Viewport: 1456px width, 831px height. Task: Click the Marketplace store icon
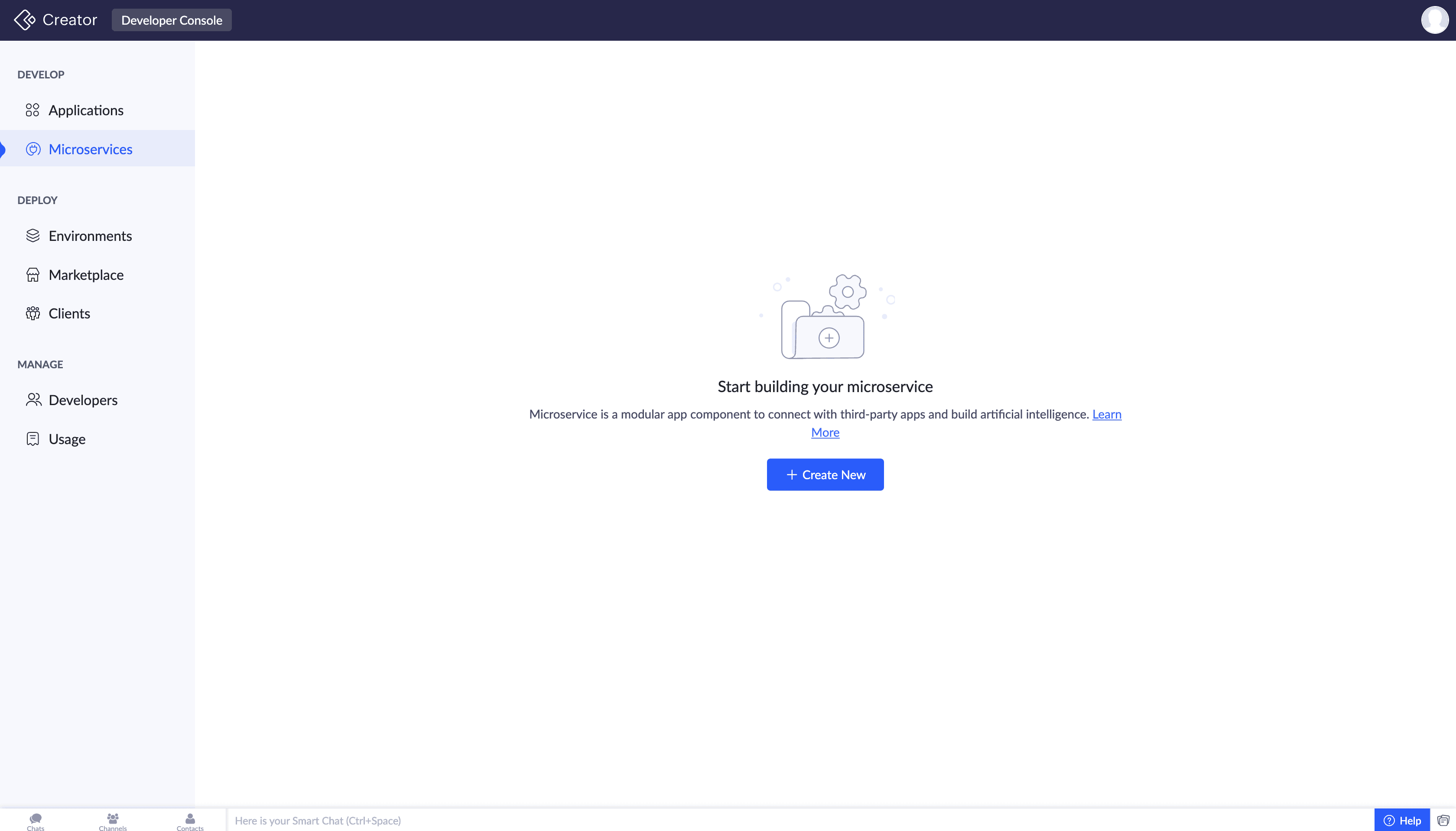click(33, 275)
